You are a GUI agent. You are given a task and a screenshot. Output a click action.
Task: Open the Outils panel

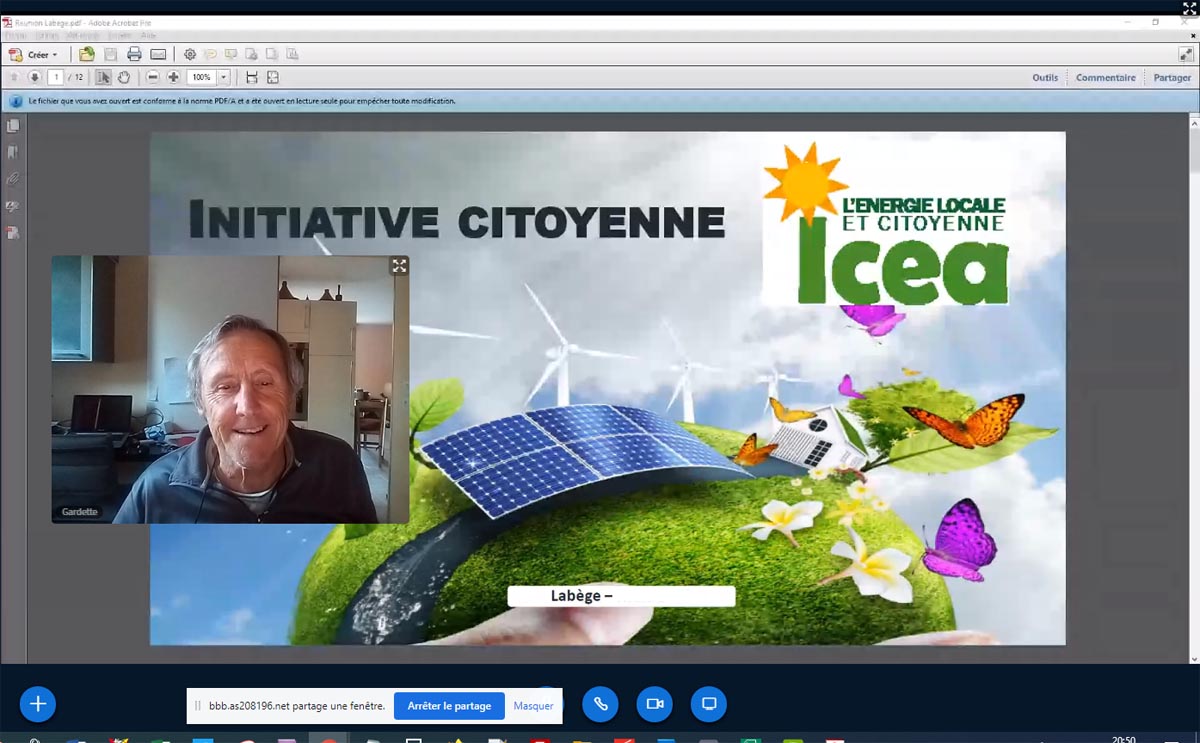pos(1045,77)
